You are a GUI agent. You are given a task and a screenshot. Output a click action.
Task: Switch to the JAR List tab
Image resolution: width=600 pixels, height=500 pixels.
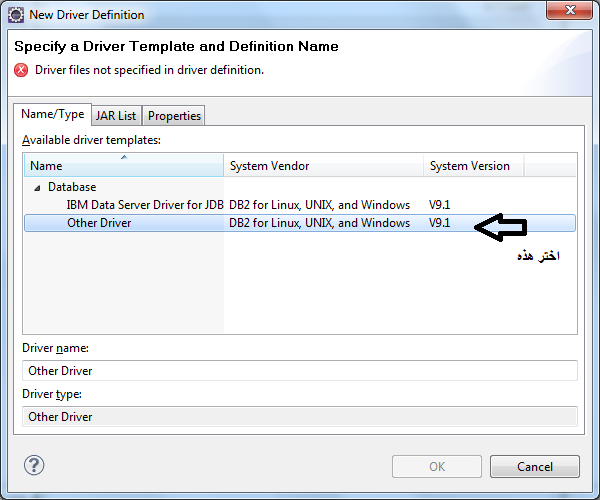point(116,116)
